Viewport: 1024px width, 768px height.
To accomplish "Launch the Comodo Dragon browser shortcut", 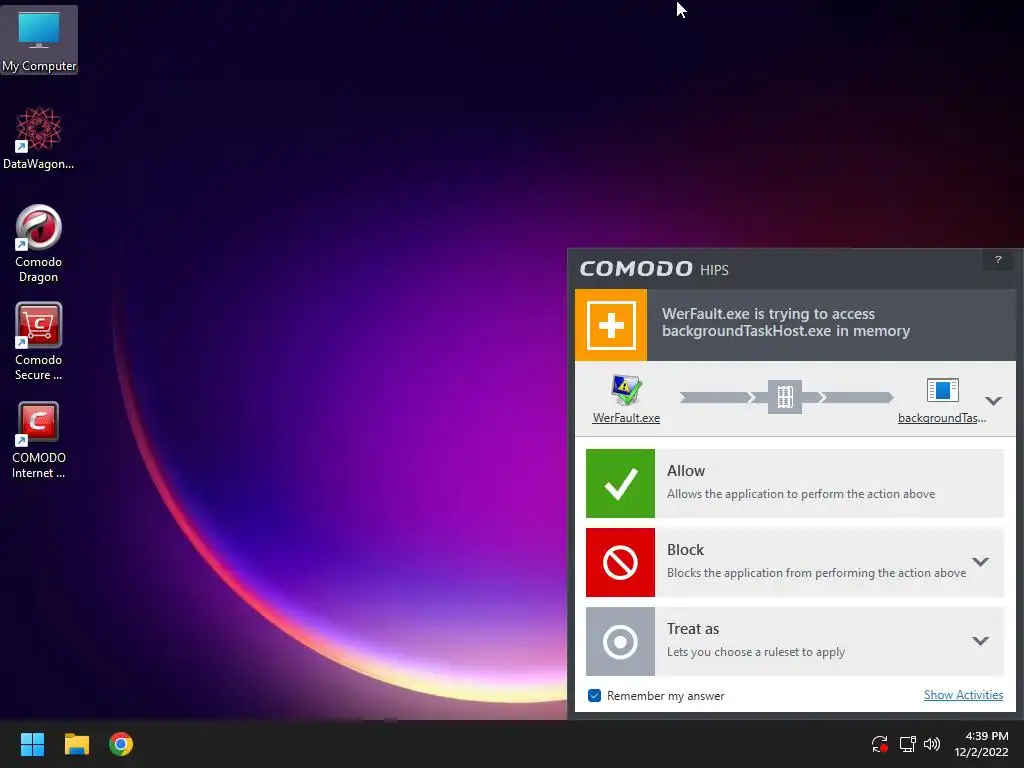I will click(39, 244).
